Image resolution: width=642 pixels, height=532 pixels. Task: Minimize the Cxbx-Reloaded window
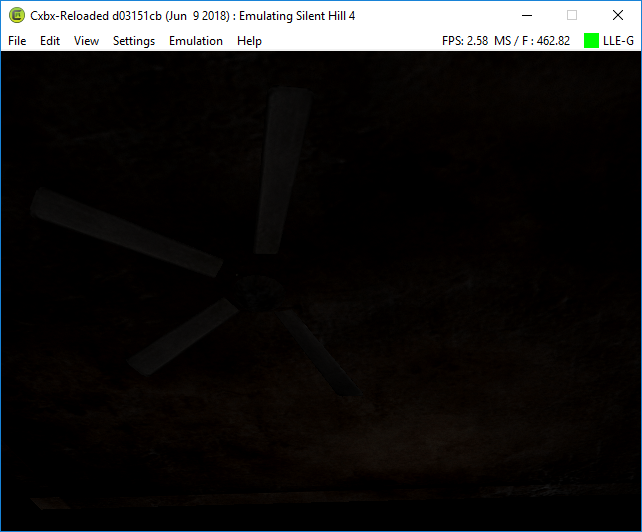point(527,16)
